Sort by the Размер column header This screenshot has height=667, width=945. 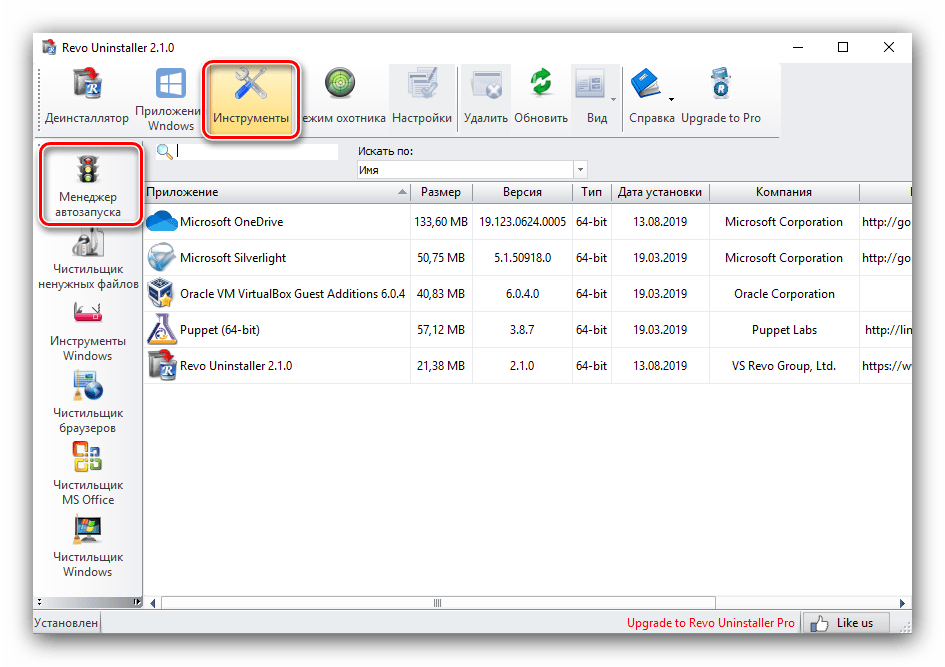[440, 192]
